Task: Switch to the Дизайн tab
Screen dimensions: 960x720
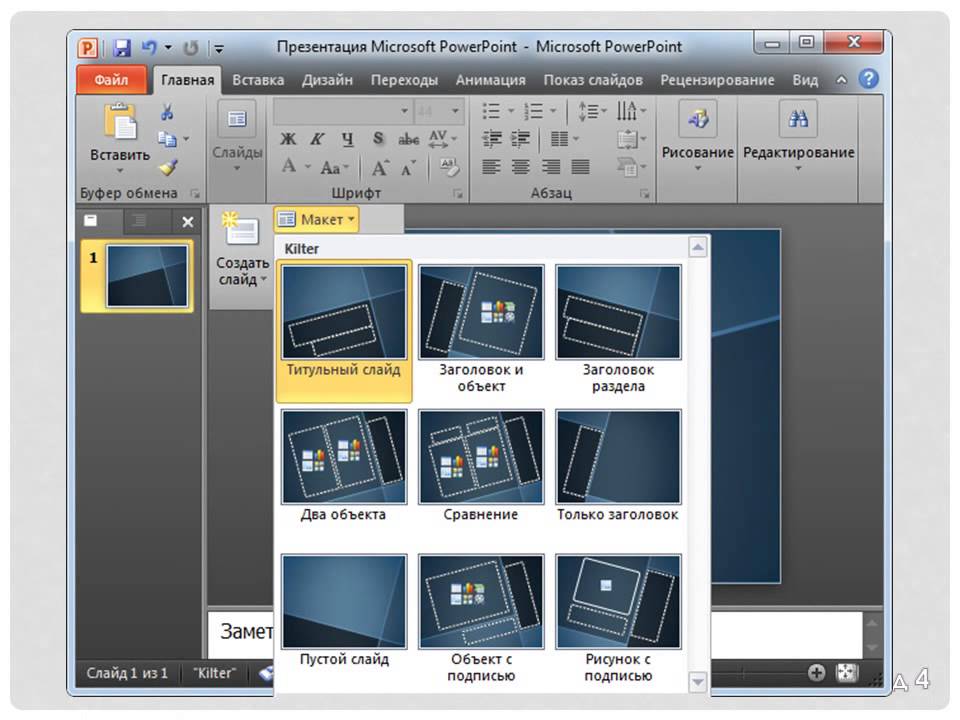Action: [x=327, y=80]
